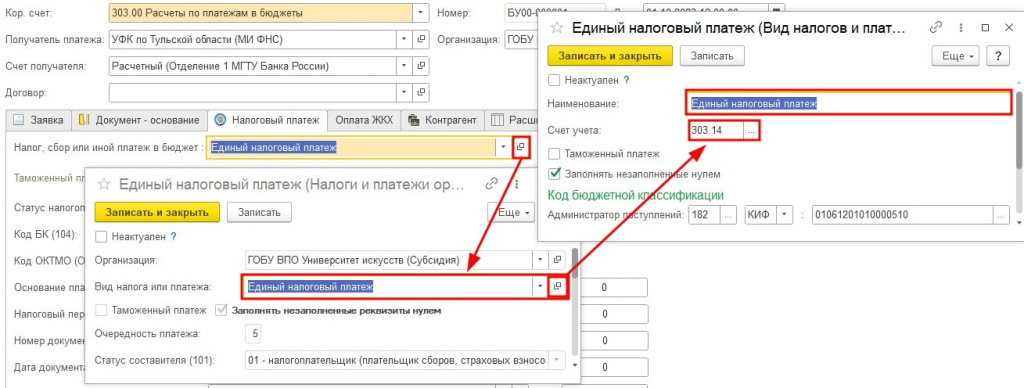
Task: Check Таможенный платеж in Вид налогов window
Action: [554, 154]
